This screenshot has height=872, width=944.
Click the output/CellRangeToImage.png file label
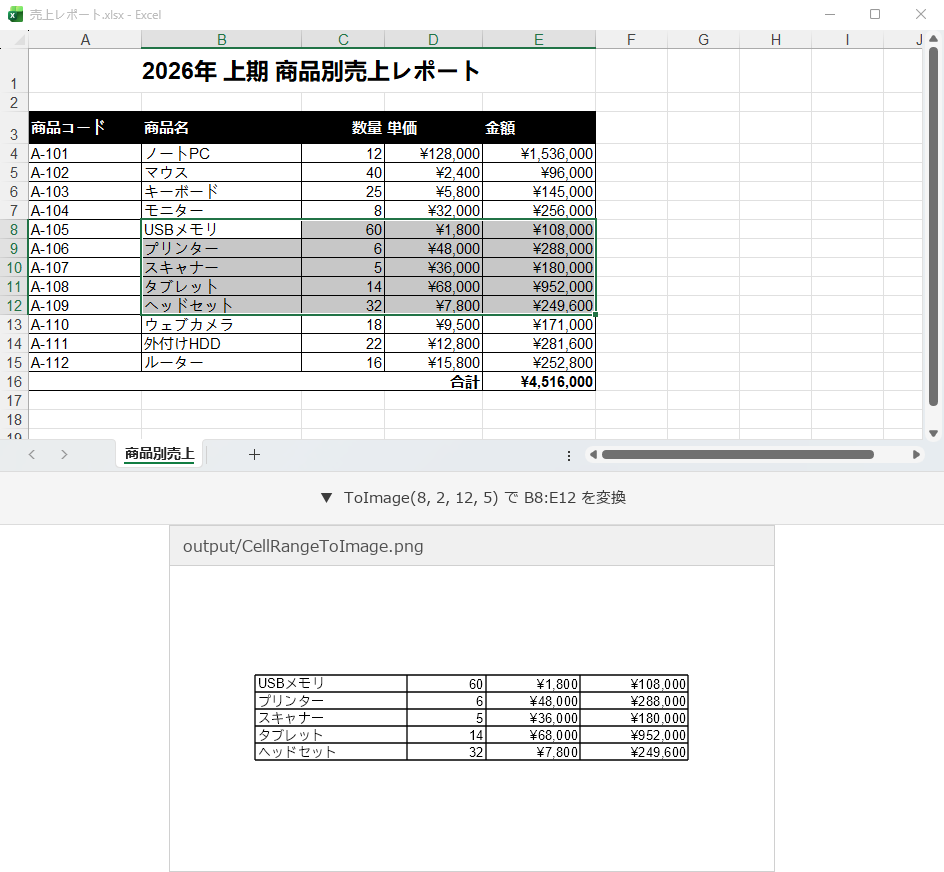(303, 546)
